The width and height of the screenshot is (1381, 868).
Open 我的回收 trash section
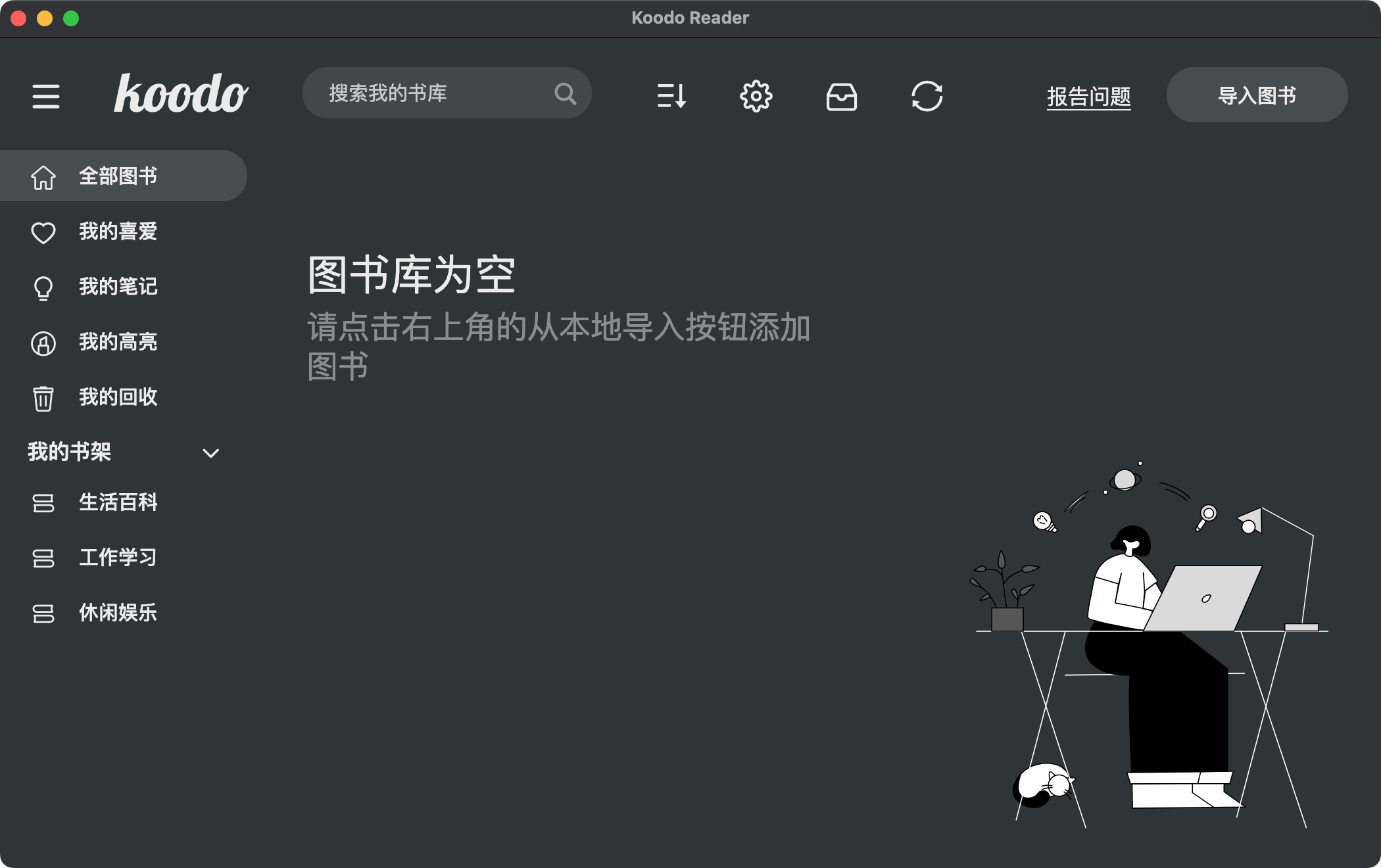124,397
